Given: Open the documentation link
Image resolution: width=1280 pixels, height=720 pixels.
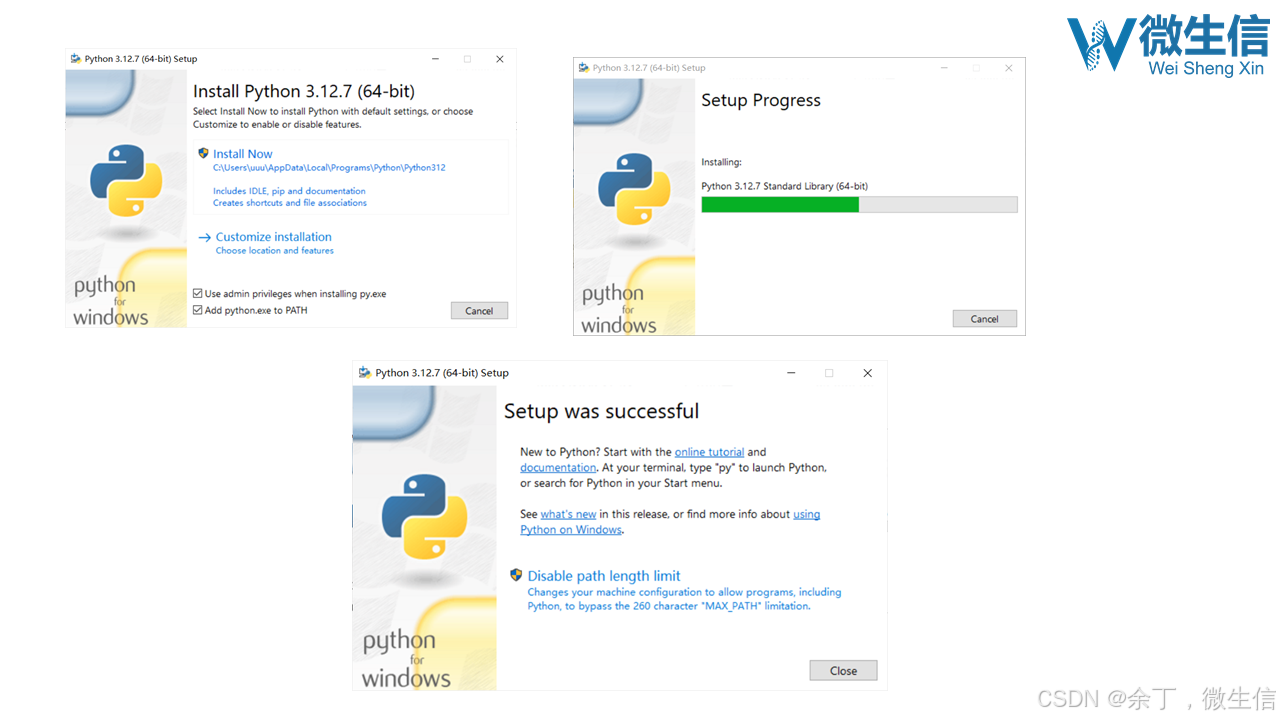Looking at the screenshot, I should [x=558, y=468].
